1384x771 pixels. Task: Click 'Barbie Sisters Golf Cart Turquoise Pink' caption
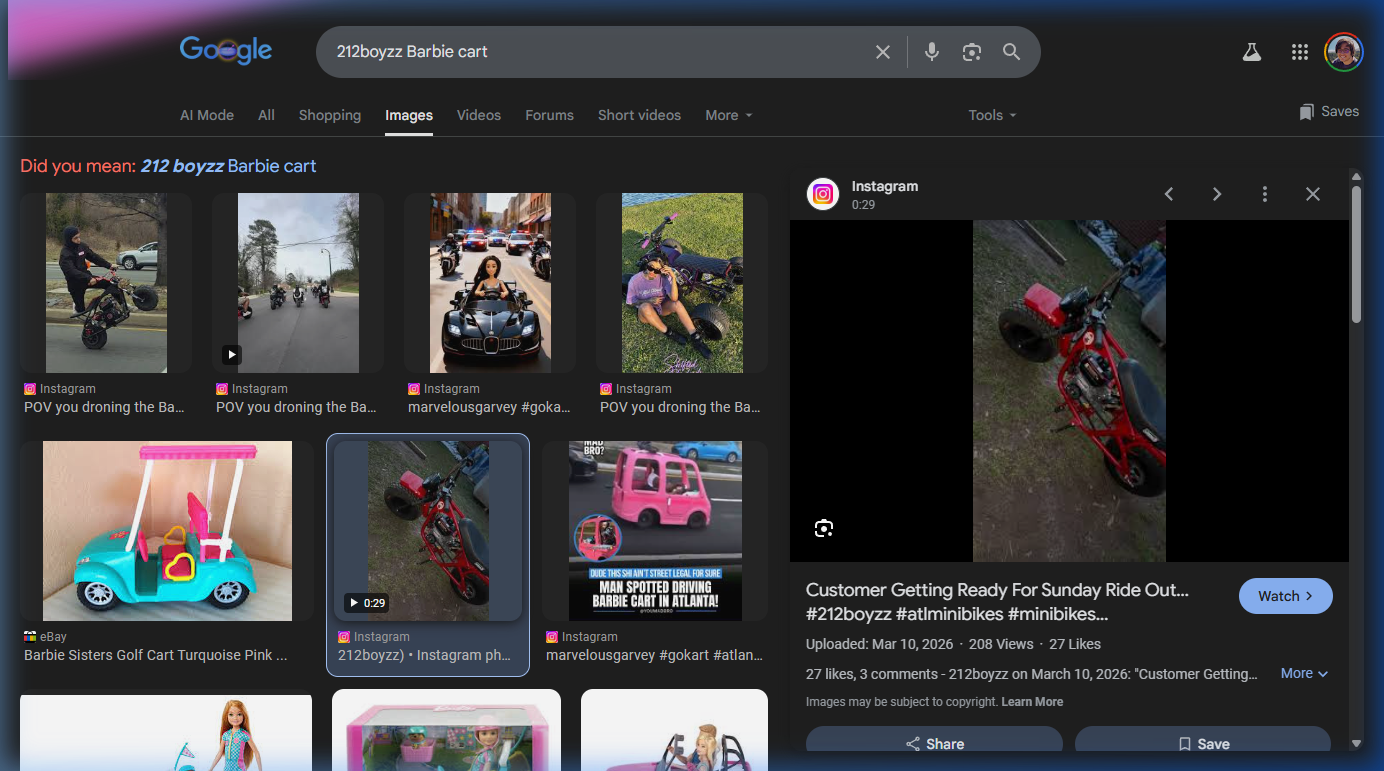click(156, 656)
